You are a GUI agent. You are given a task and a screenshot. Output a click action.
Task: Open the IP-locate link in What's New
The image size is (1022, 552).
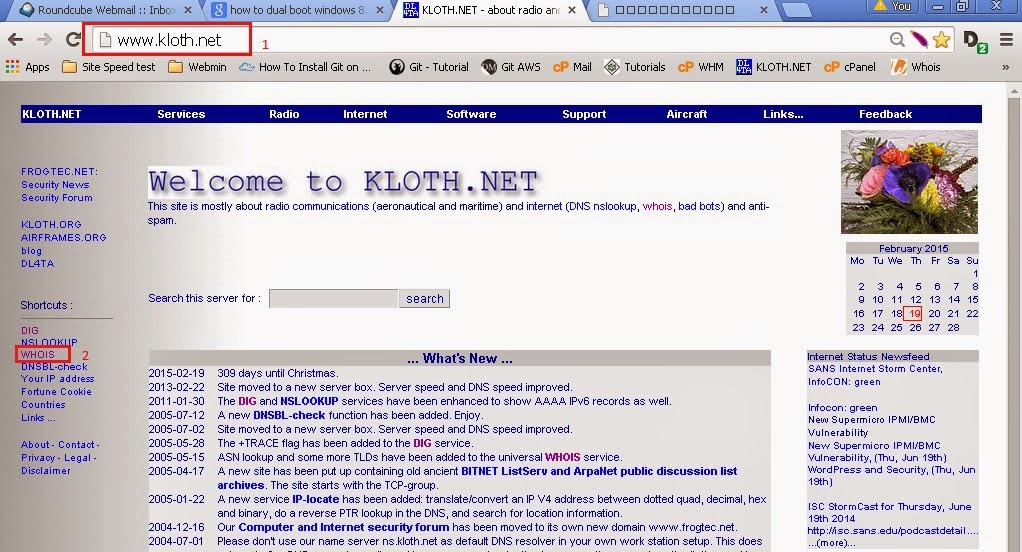[315, 499]
